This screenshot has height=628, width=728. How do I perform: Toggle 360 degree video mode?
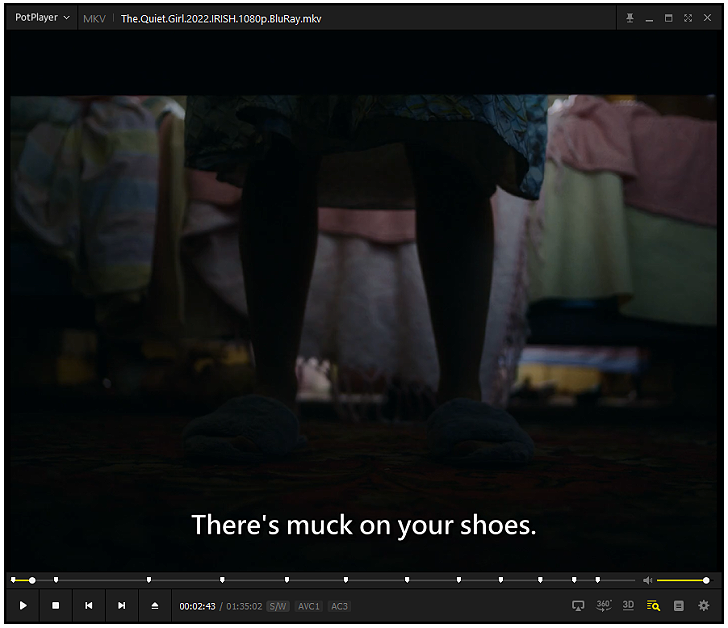[604, 605]
